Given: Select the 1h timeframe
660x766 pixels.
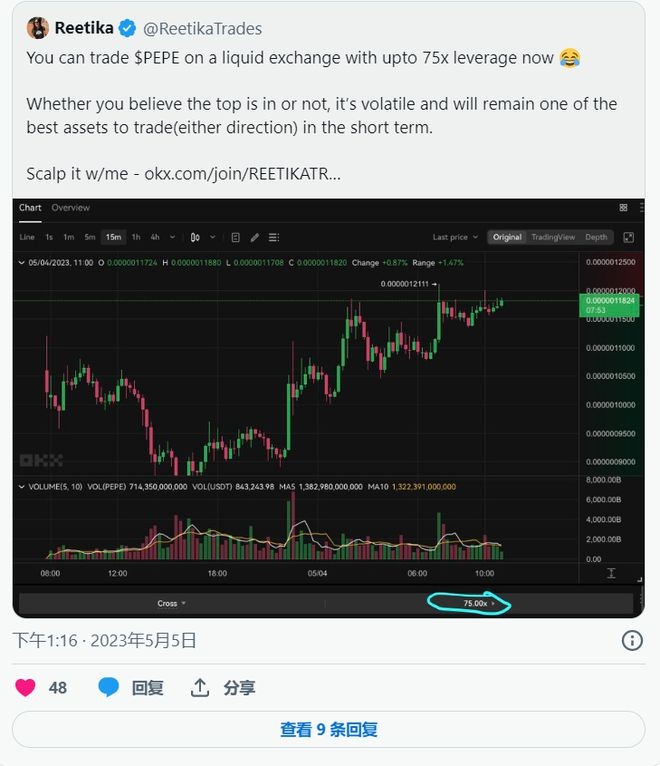Looking at the screenshot, I should tap(136, 237).
